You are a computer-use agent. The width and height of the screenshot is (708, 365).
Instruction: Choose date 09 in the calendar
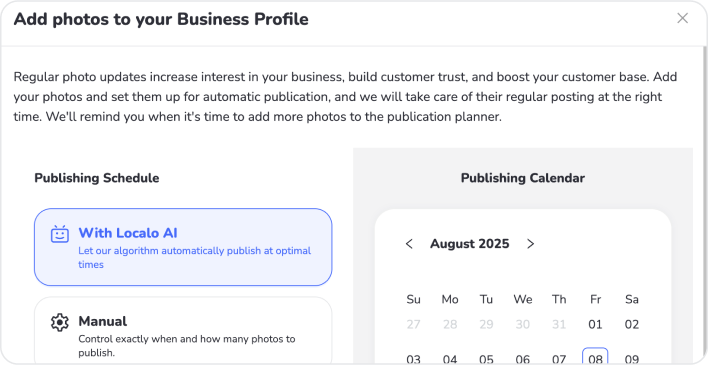tap(632, 359)
